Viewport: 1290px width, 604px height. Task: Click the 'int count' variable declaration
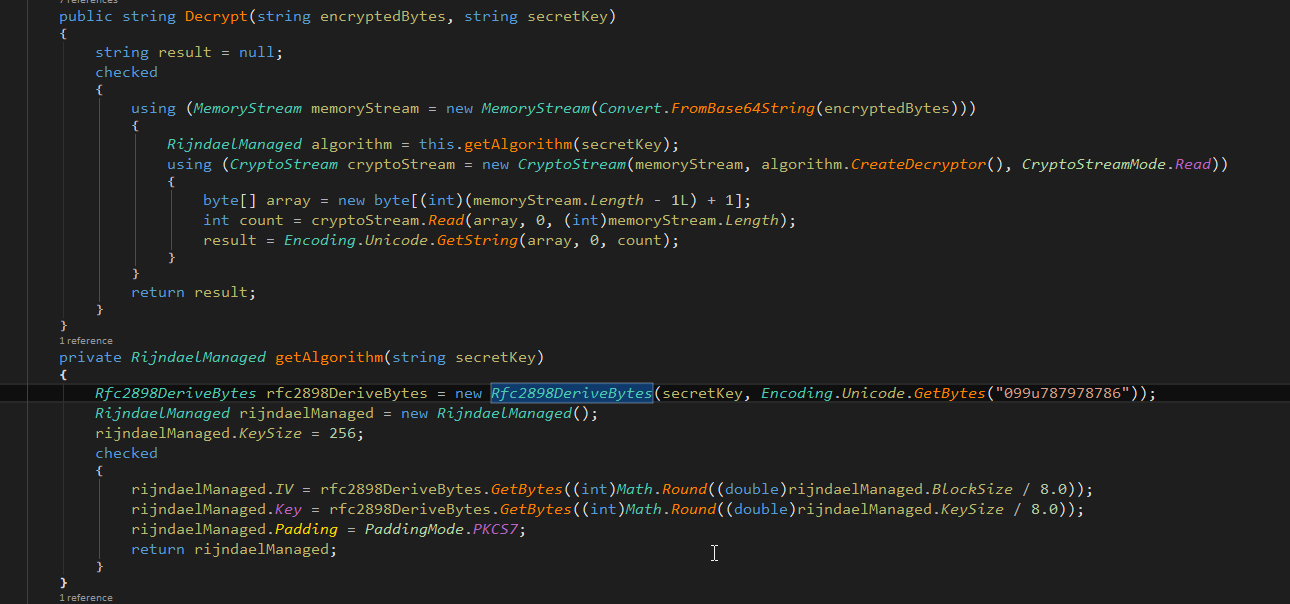[243, 220]
